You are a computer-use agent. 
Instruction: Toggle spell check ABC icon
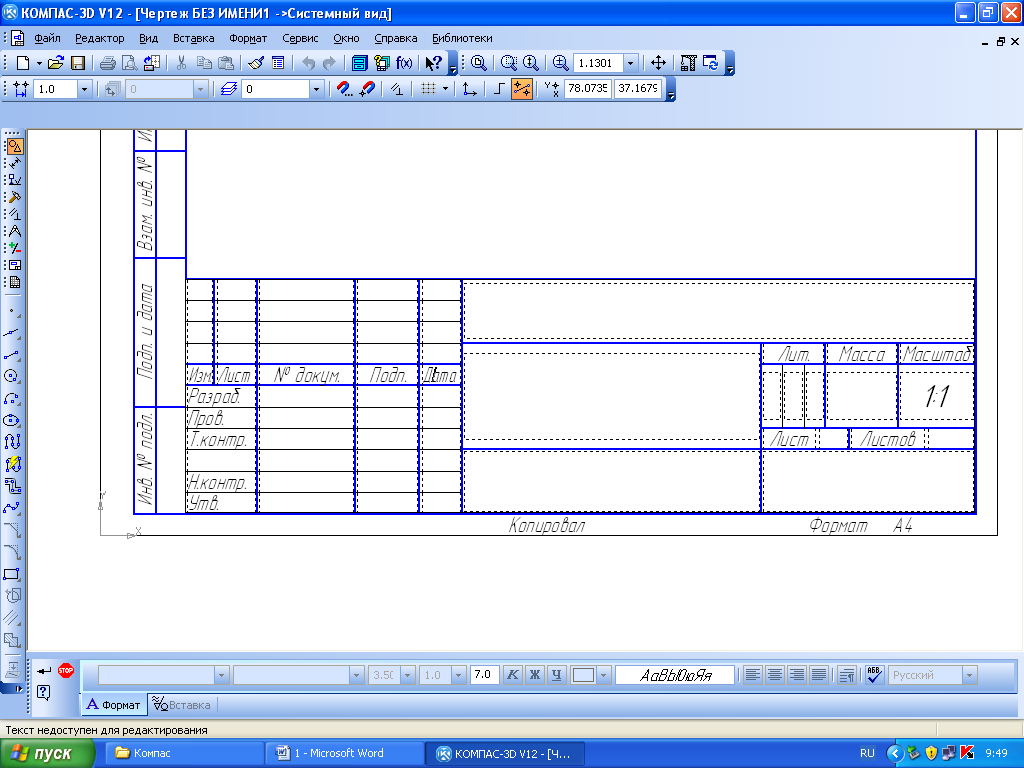874,675
